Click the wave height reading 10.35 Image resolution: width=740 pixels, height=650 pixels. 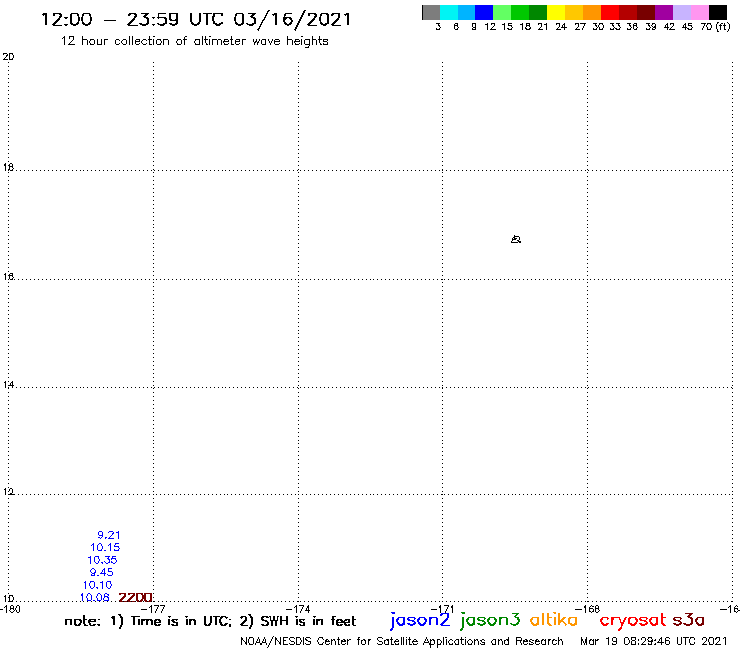[102, 560]
